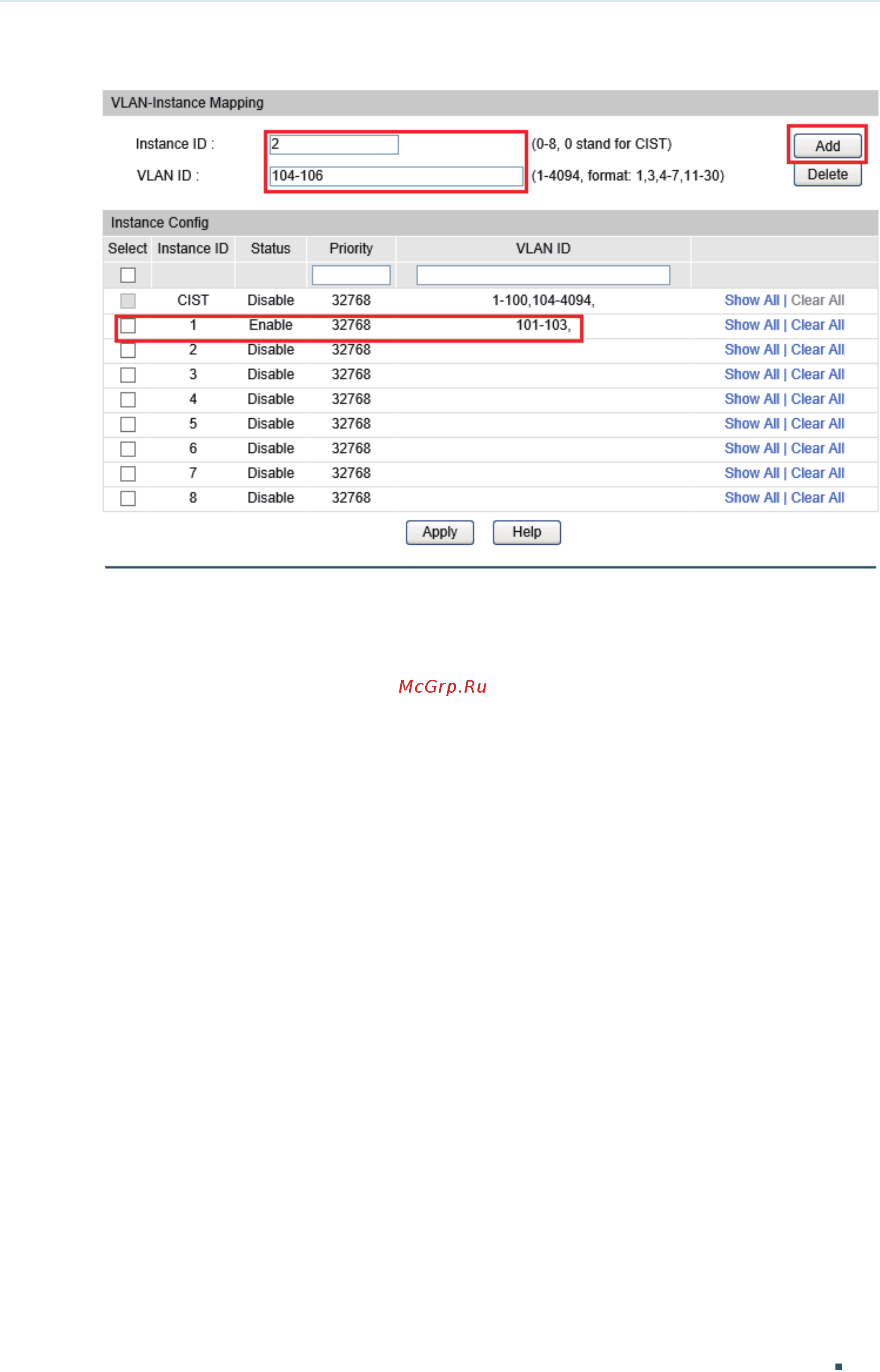Clear All VLANs for instance 8
The image size is (880, 1372).
817,497
